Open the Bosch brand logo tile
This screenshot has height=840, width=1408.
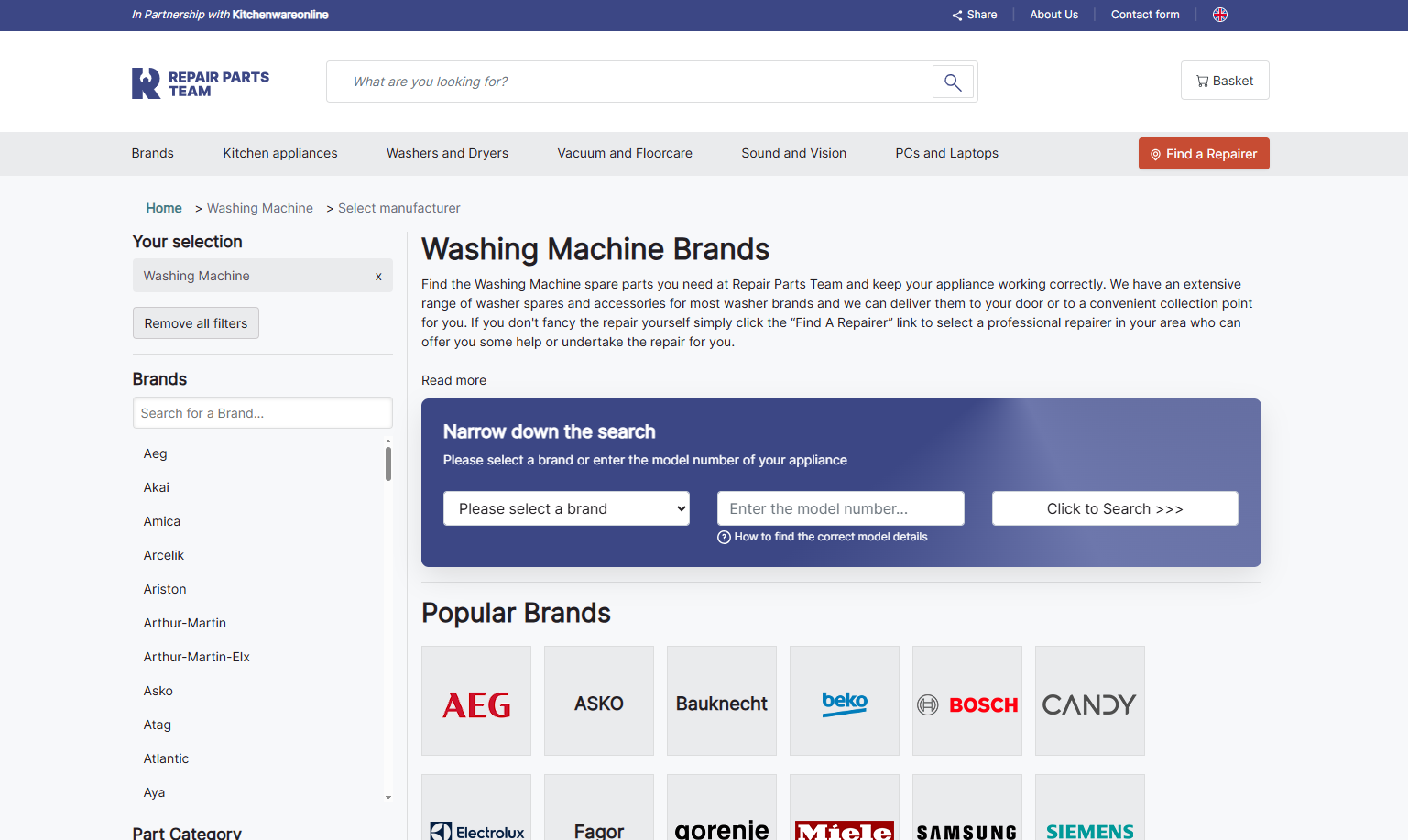click(967, 701)
